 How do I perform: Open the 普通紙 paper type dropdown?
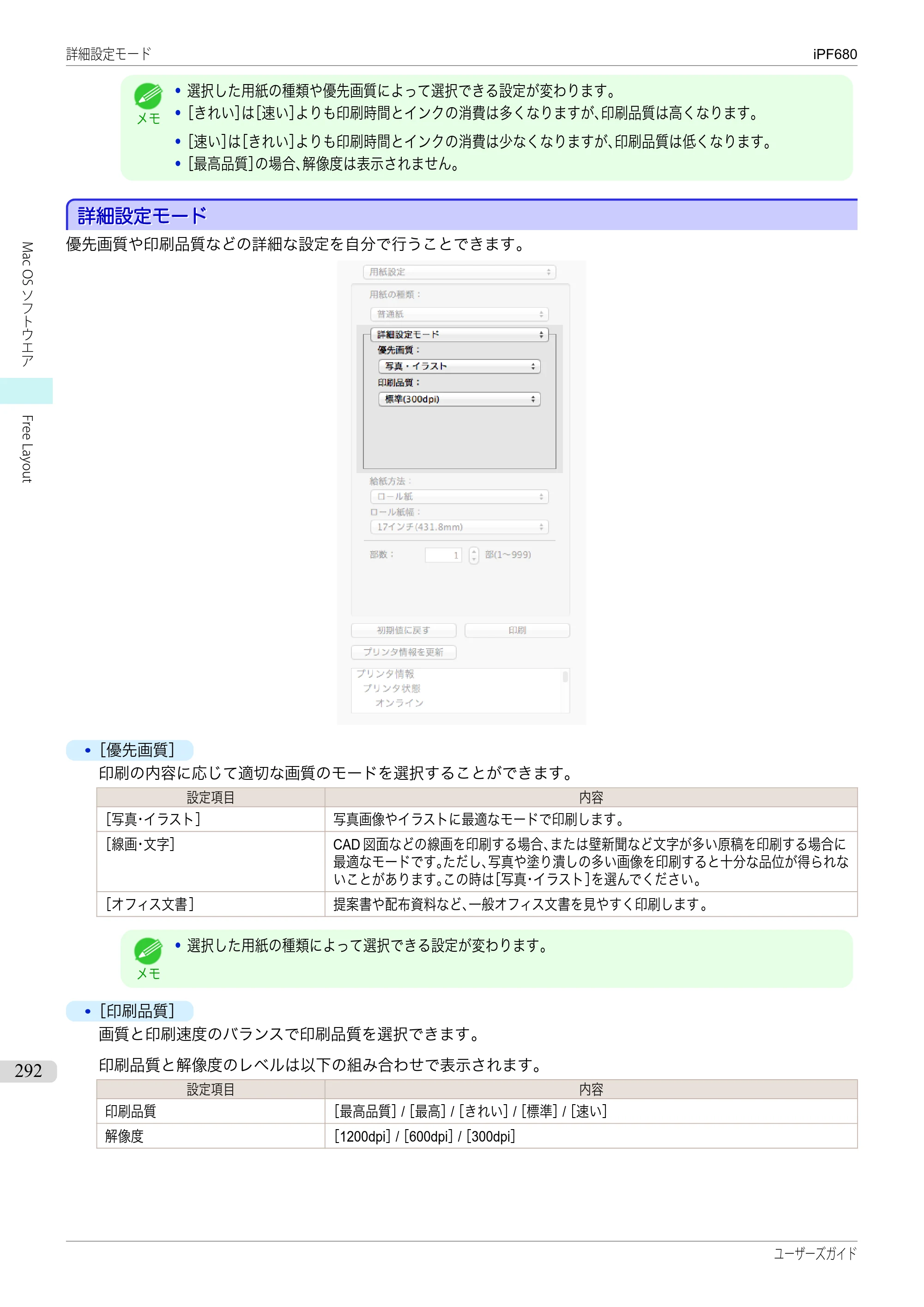459,314
